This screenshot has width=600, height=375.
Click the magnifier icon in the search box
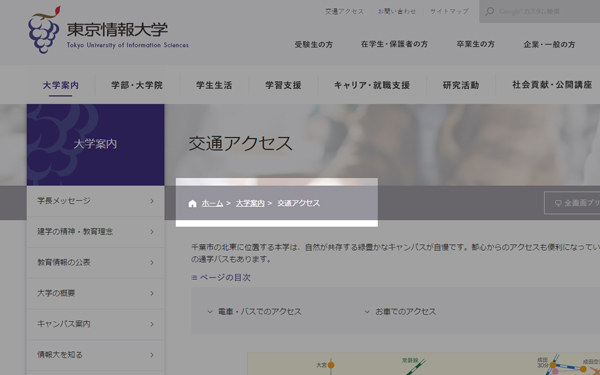coord(489,11)
